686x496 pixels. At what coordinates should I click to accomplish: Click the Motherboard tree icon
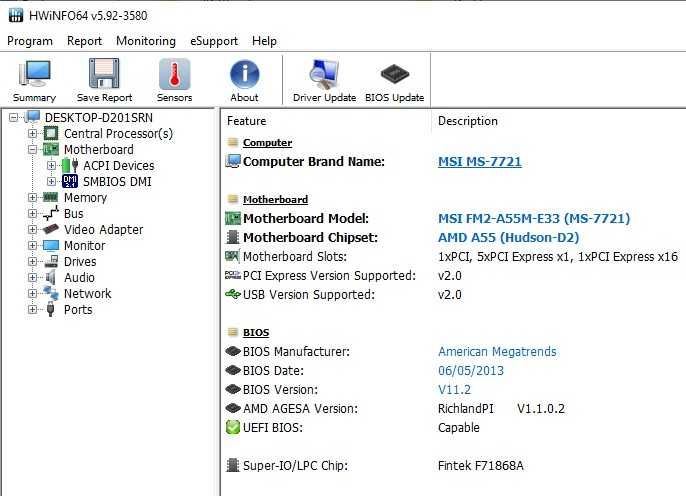(51, 150)
